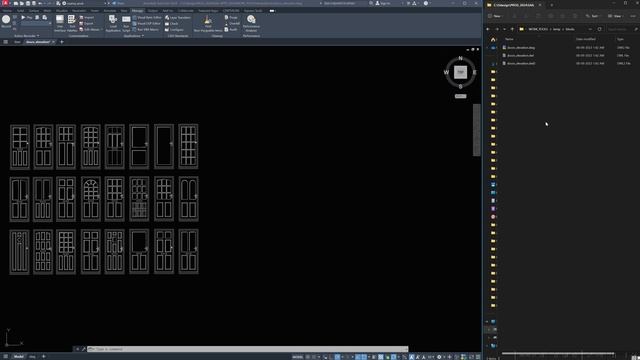
Task: Click Undo in the Quick Access toolbar
Action: (40, 3)
